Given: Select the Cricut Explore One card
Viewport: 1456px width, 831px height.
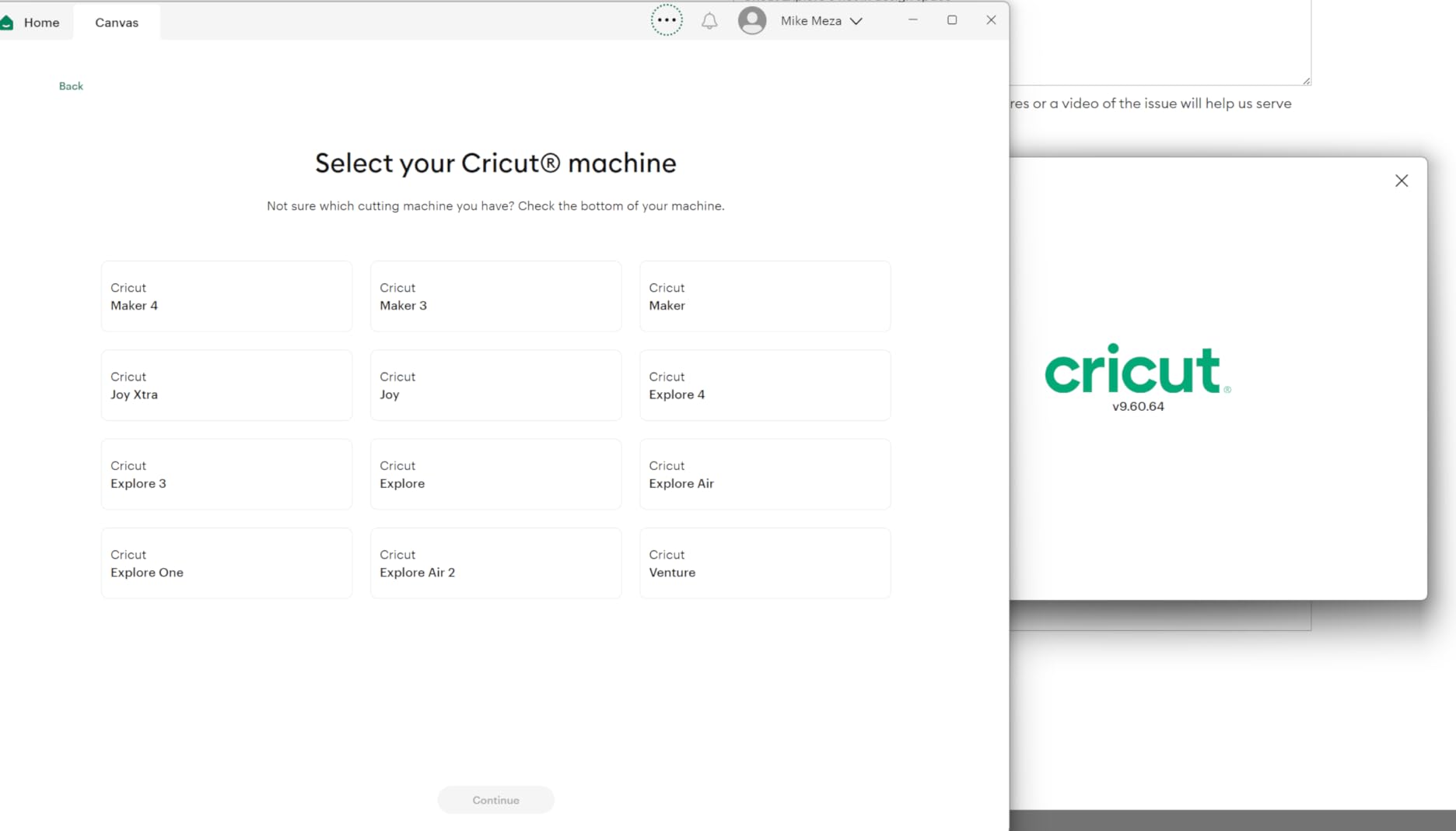Looking at the screenshot, I should pos(226,563).
